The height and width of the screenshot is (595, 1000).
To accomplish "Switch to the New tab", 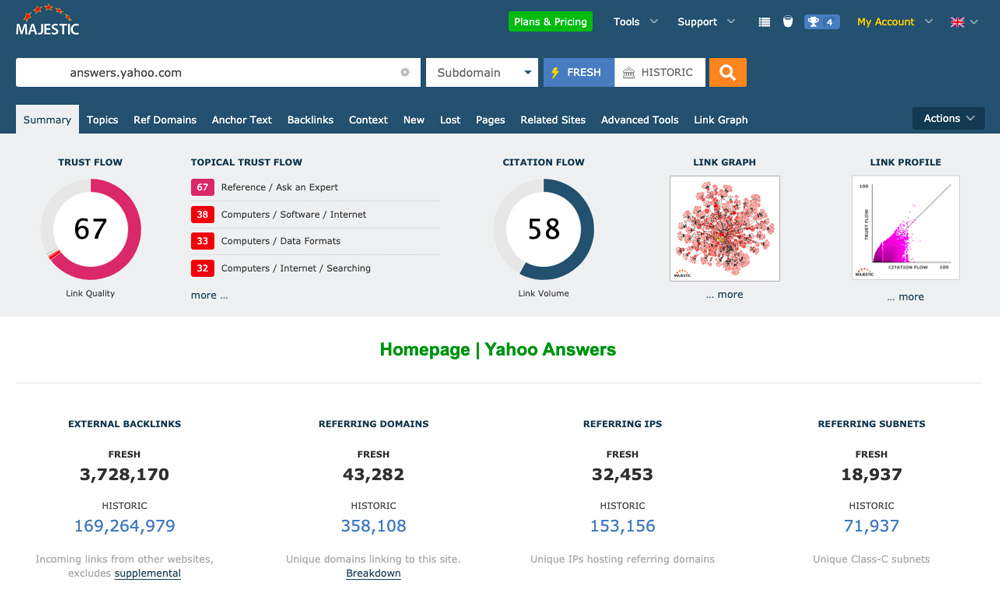I will pyautogui.click(x=413, y=120).
